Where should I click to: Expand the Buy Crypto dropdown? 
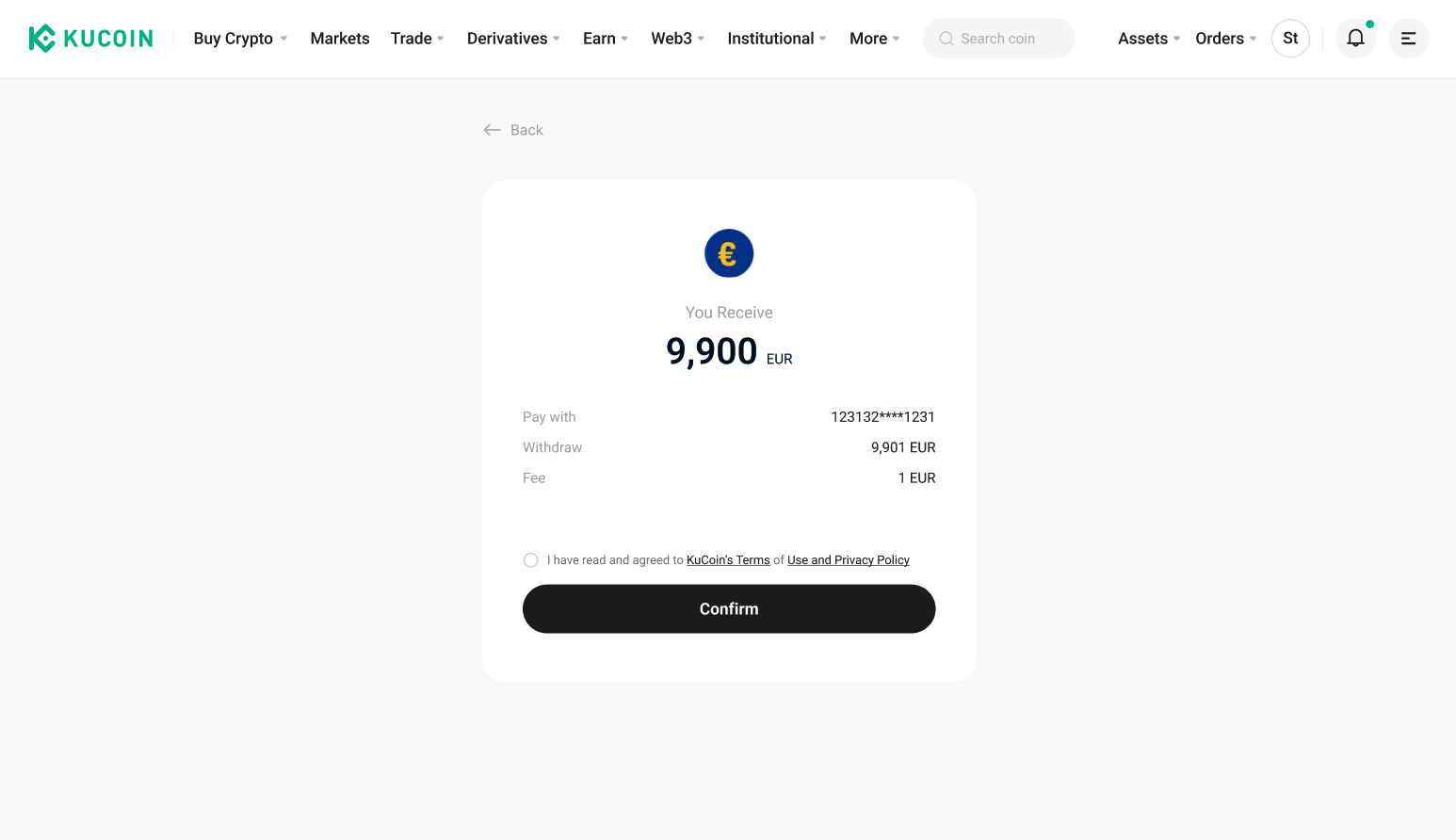coord(240,39)
